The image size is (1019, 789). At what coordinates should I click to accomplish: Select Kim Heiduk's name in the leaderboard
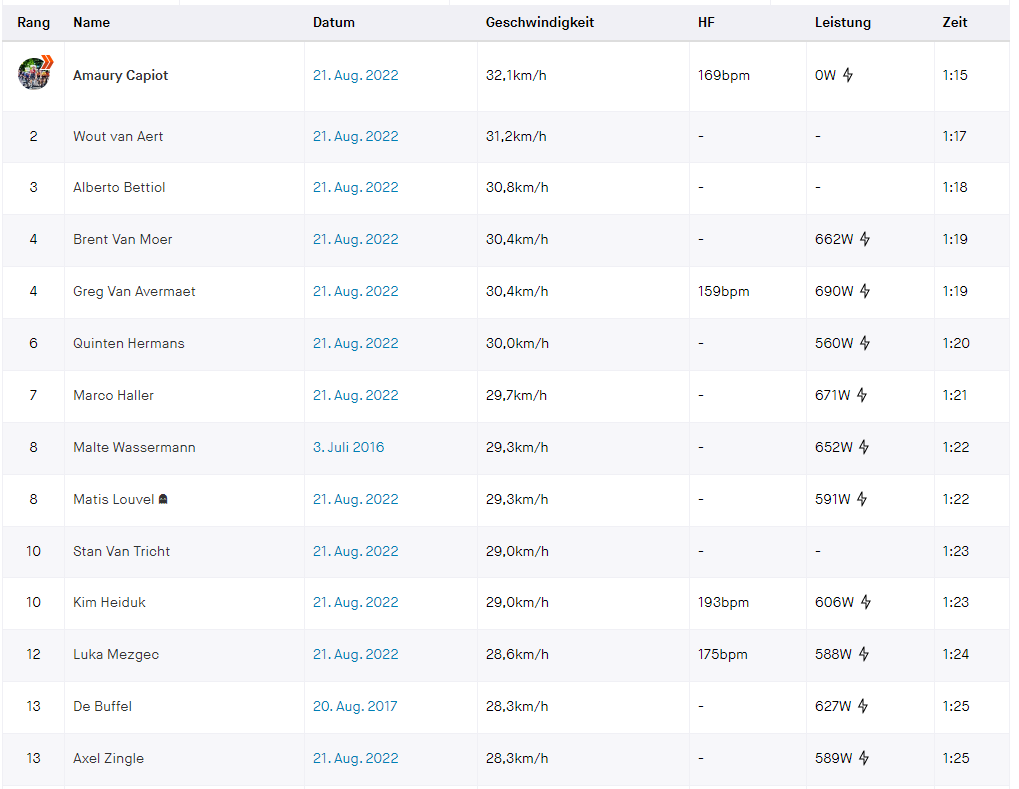click(x=109, y=602)
